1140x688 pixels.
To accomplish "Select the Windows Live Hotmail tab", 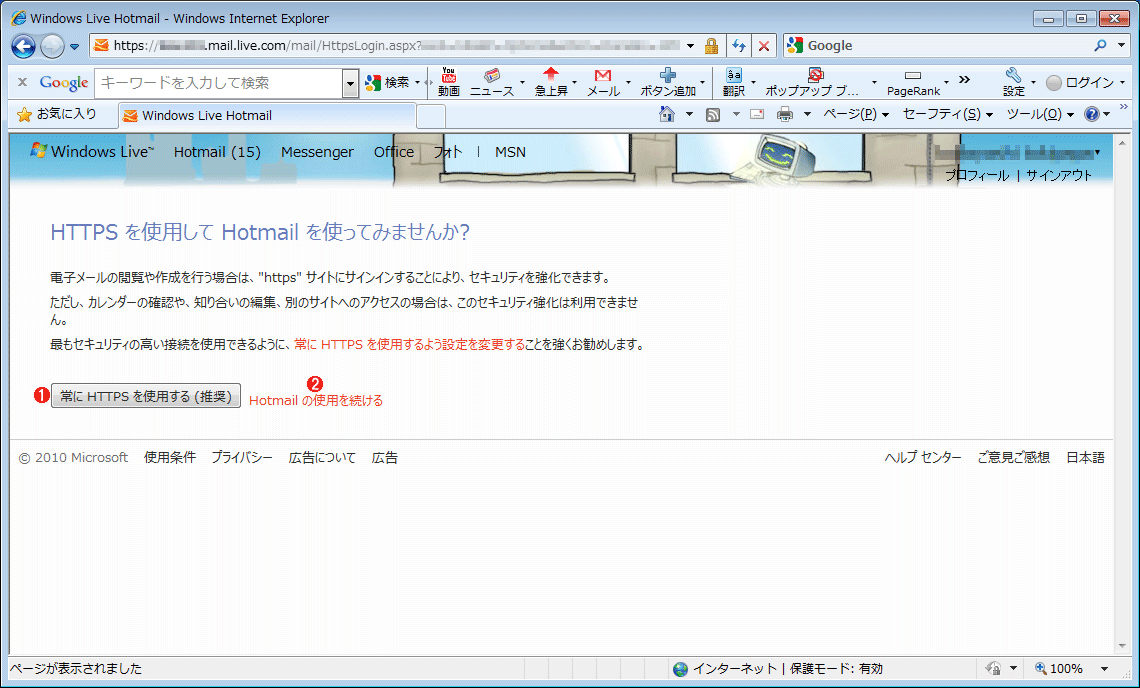I will pos(267,115).
